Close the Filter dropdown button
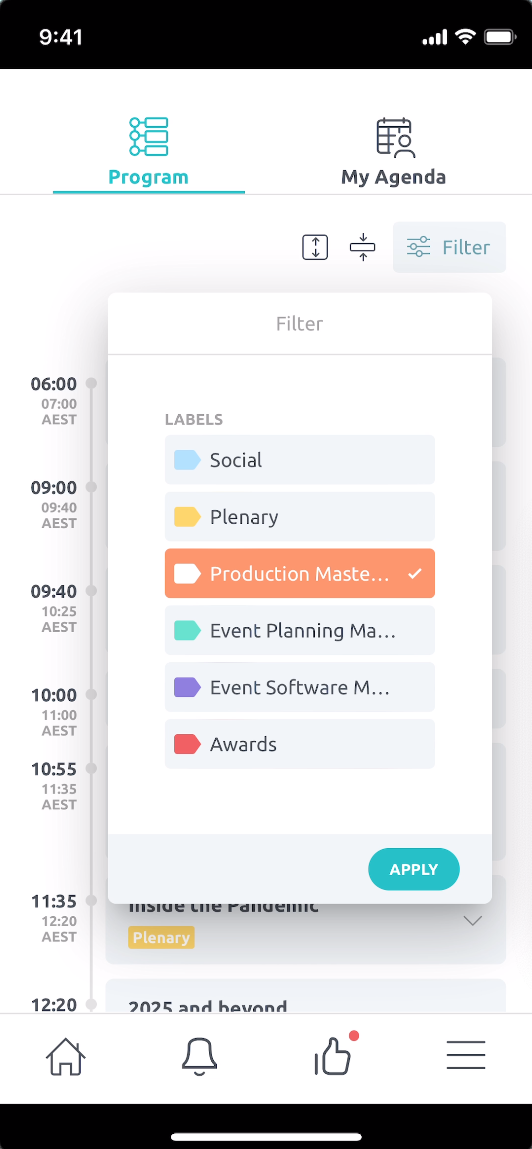Viewport: 532px width, 1149px height. [x=449, y=247]
